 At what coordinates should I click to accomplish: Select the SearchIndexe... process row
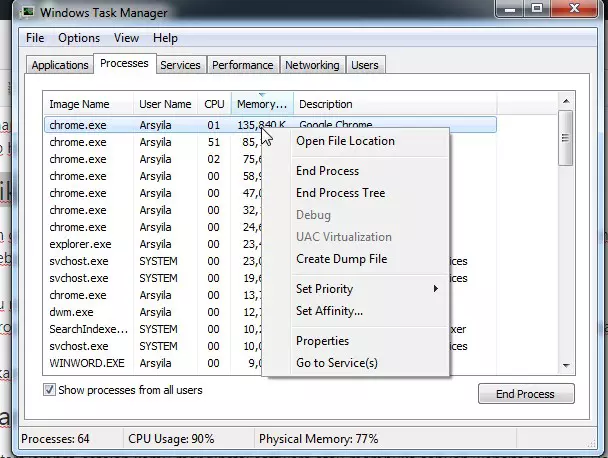click(153, 329)
